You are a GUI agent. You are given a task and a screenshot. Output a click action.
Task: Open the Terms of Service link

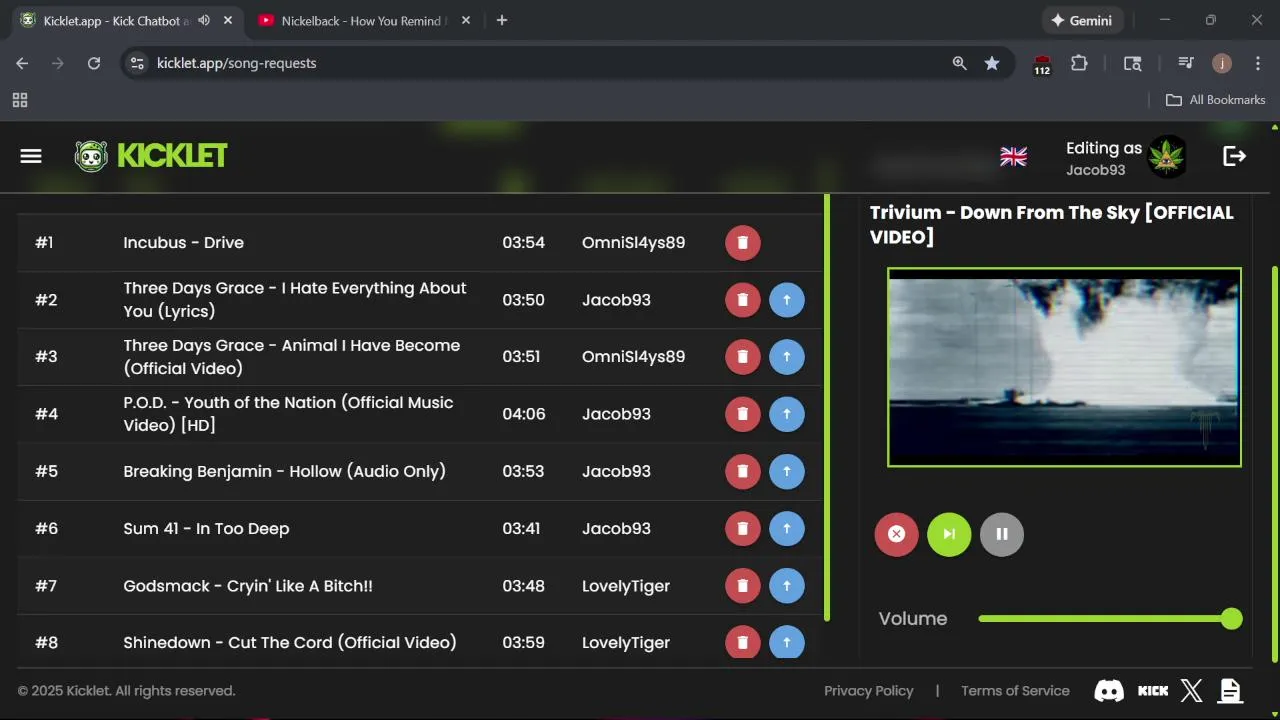tap(1015, 691)
